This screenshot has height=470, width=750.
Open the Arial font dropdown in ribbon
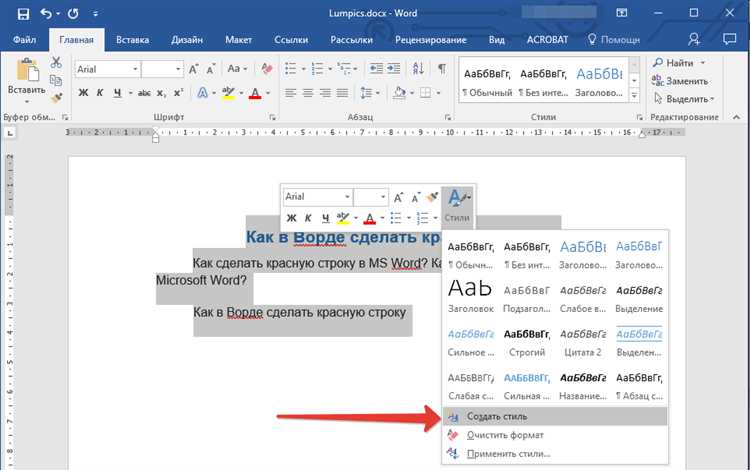click(135, 69)
